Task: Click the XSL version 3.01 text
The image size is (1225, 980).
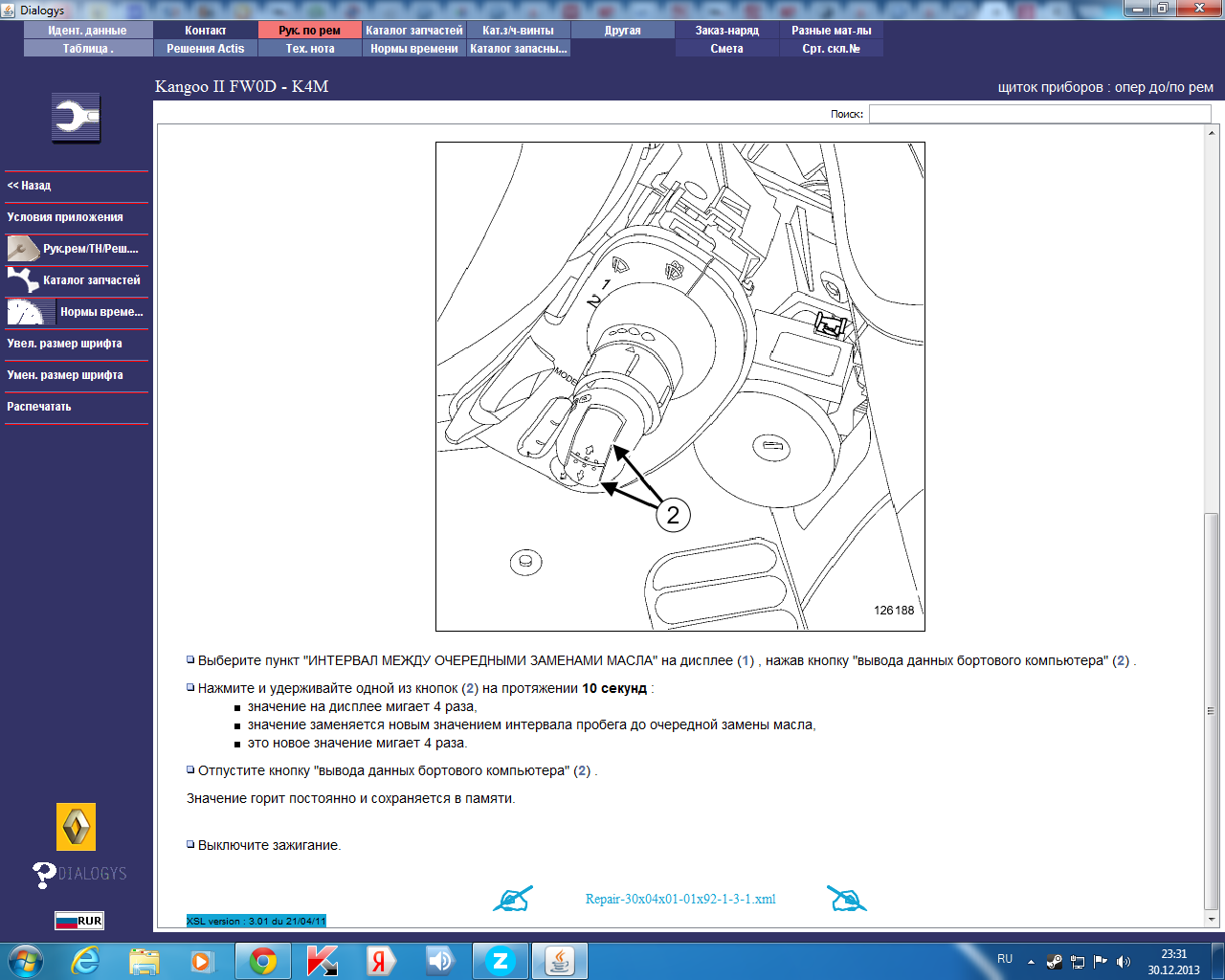Action: [256, 921]
